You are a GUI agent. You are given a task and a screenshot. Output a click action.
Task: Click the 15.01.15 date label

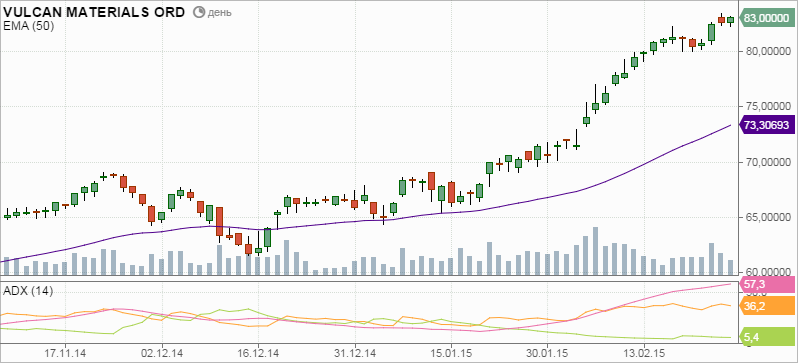point(451,354)
